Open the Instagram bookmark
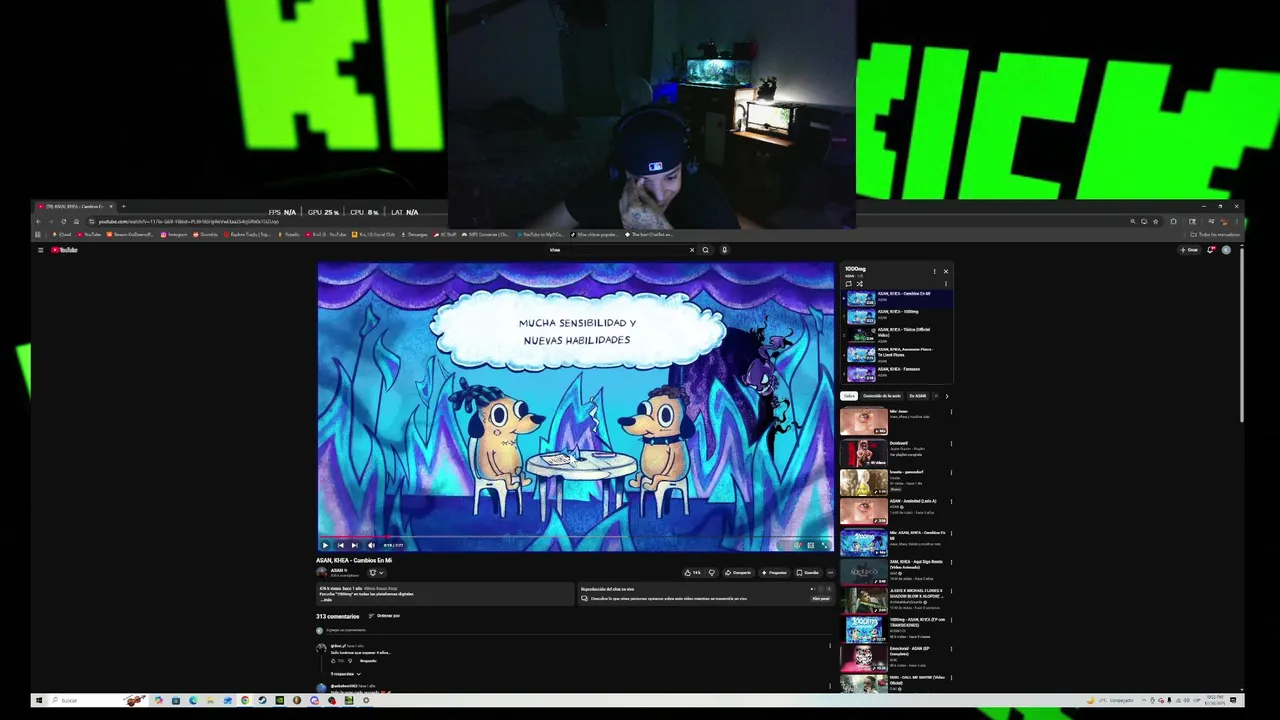1280x720 pixels. tap(175, 234)
